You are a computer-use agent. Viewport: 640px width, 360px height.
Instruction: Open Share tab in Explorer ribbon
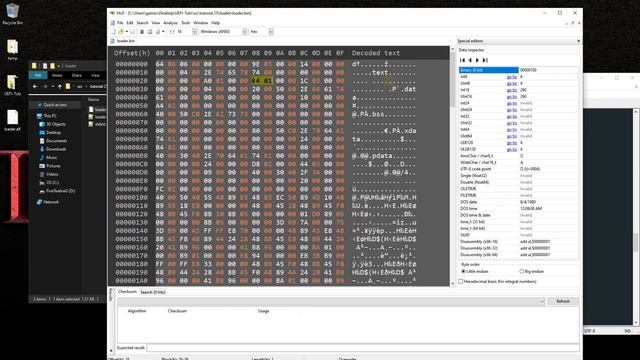(x=76, y=76)
